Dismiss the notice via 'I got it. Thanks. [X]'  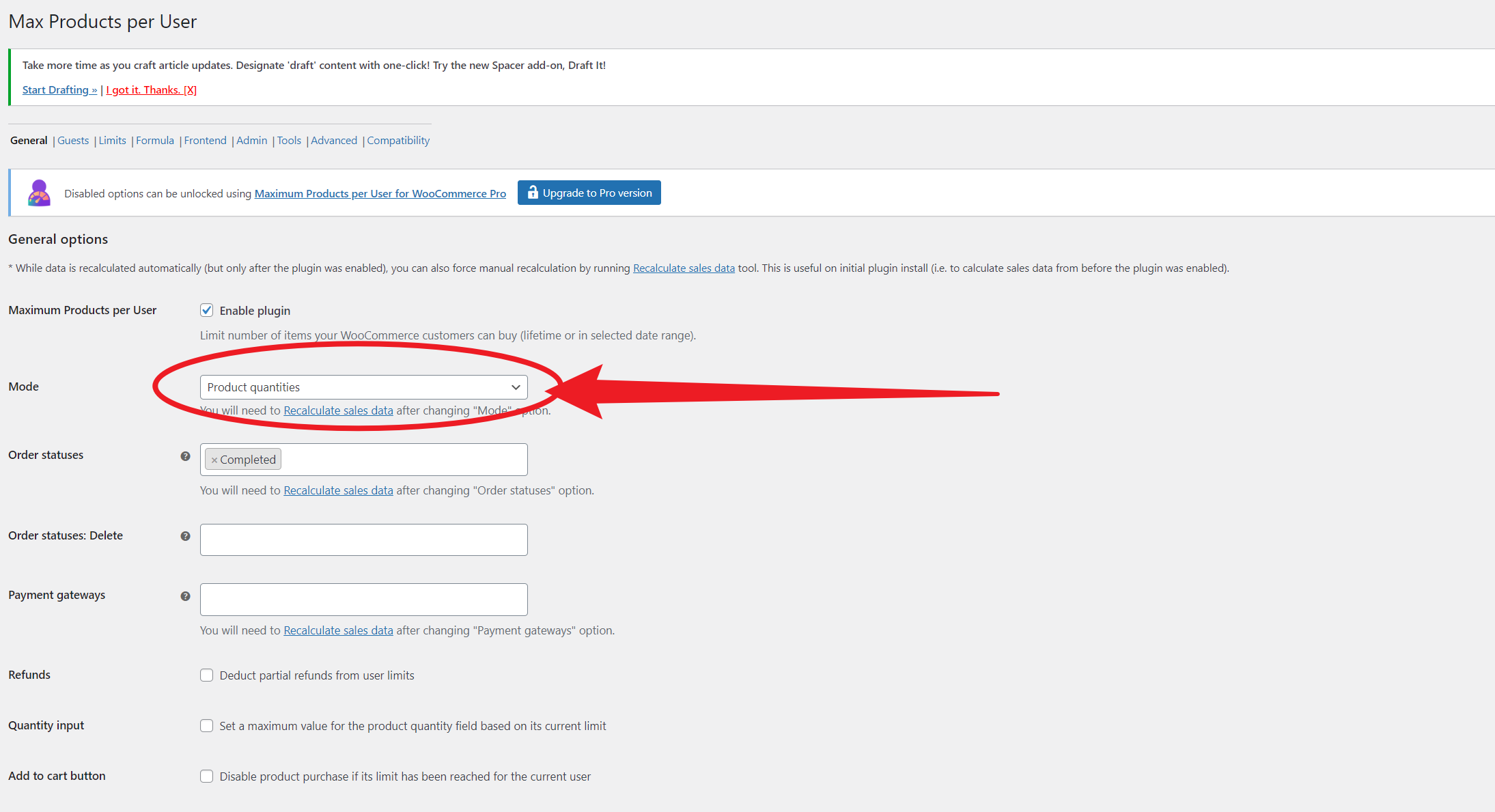point(151,89)
